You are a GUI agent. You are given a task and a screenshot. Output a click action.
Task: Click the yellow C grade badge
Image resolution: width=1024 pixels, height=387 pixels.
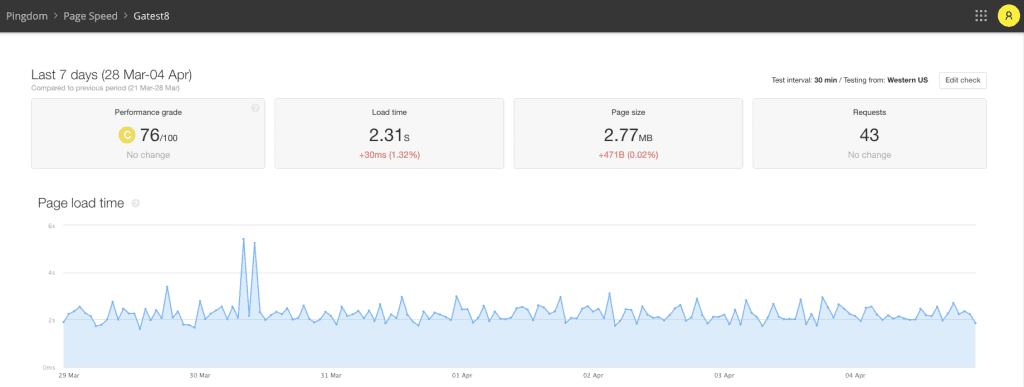tap(126, 135)
